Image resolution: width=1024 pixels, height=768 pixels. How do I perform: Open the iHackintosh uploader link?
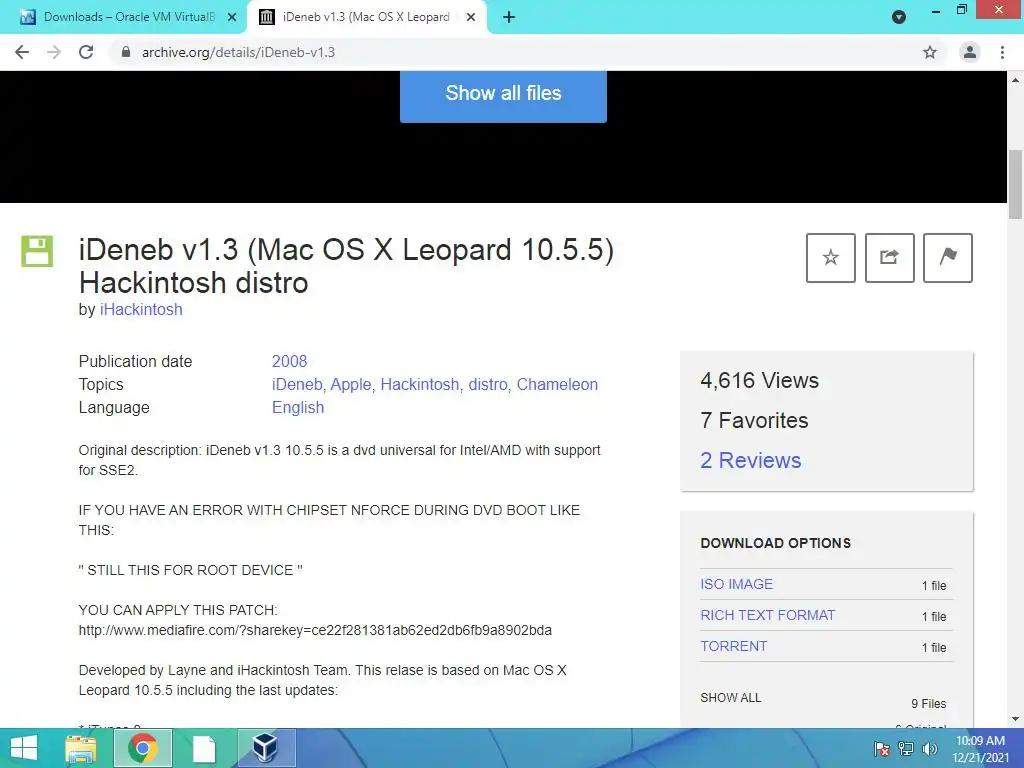(141, 310)
